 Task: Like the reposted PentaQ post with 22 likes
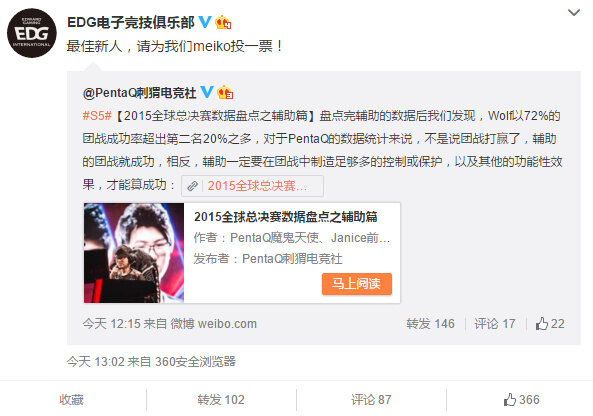coord(550,324)
